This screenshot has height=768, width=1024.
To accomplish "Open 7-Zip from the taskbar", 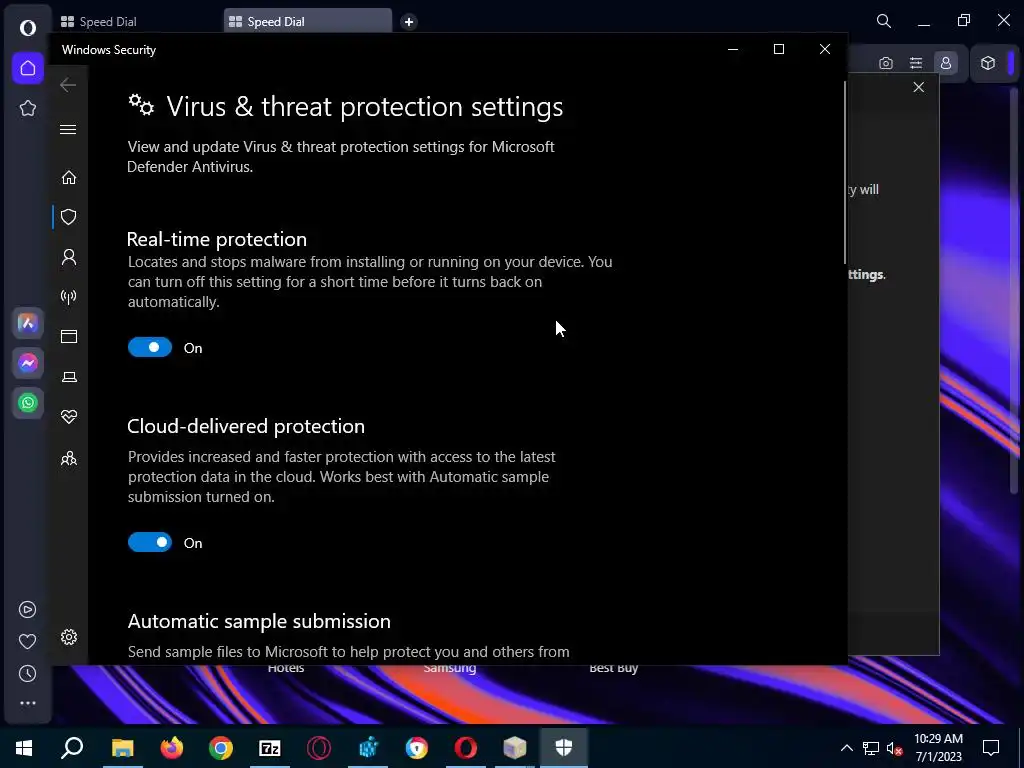I will [270, 748].
